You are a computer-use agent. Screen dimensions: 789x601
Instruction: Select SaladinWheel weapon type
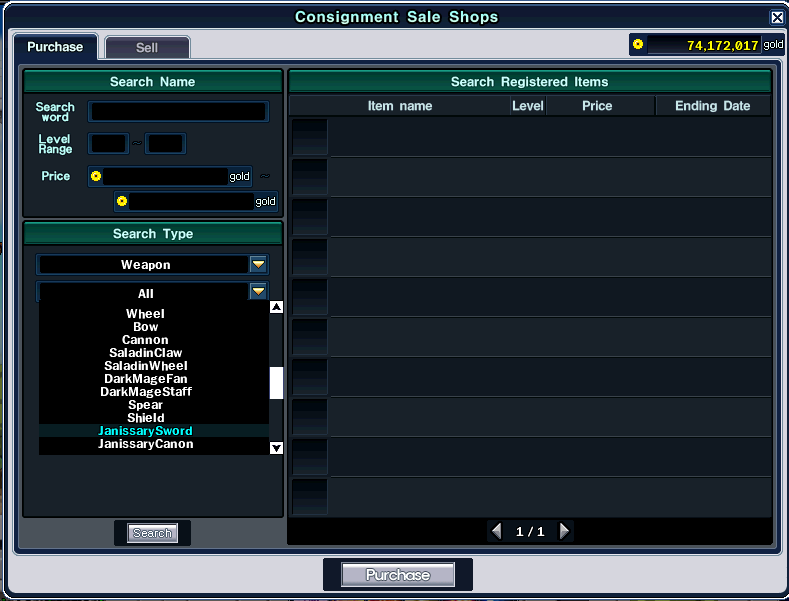pyautogui.click(x=145, y=366)
